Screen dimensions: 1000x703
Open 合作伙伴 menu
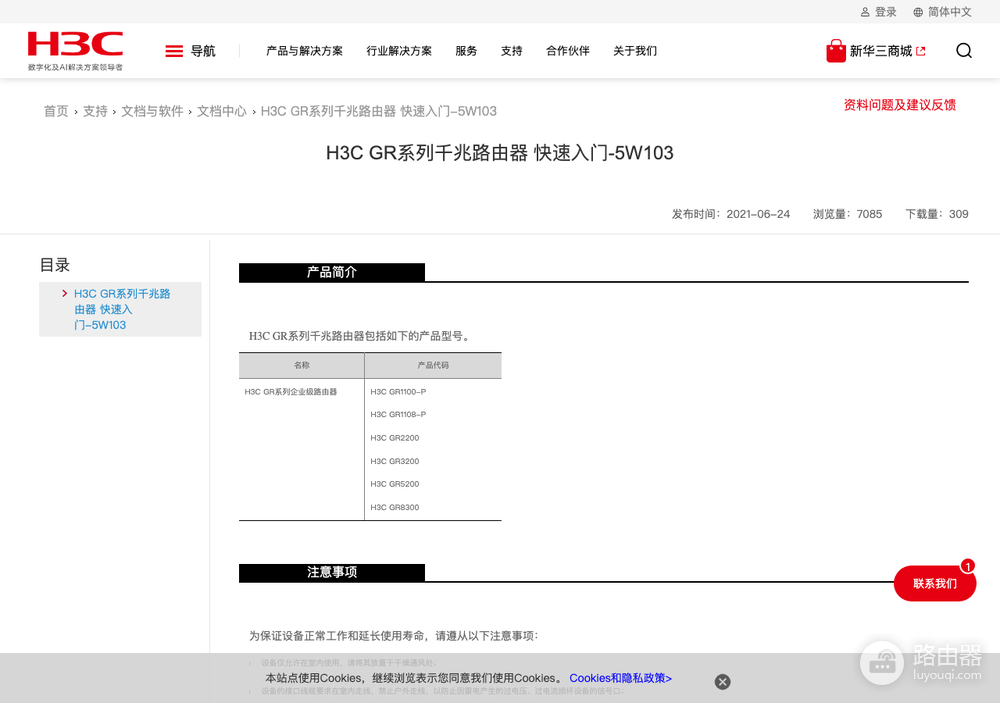pos(567,51)
